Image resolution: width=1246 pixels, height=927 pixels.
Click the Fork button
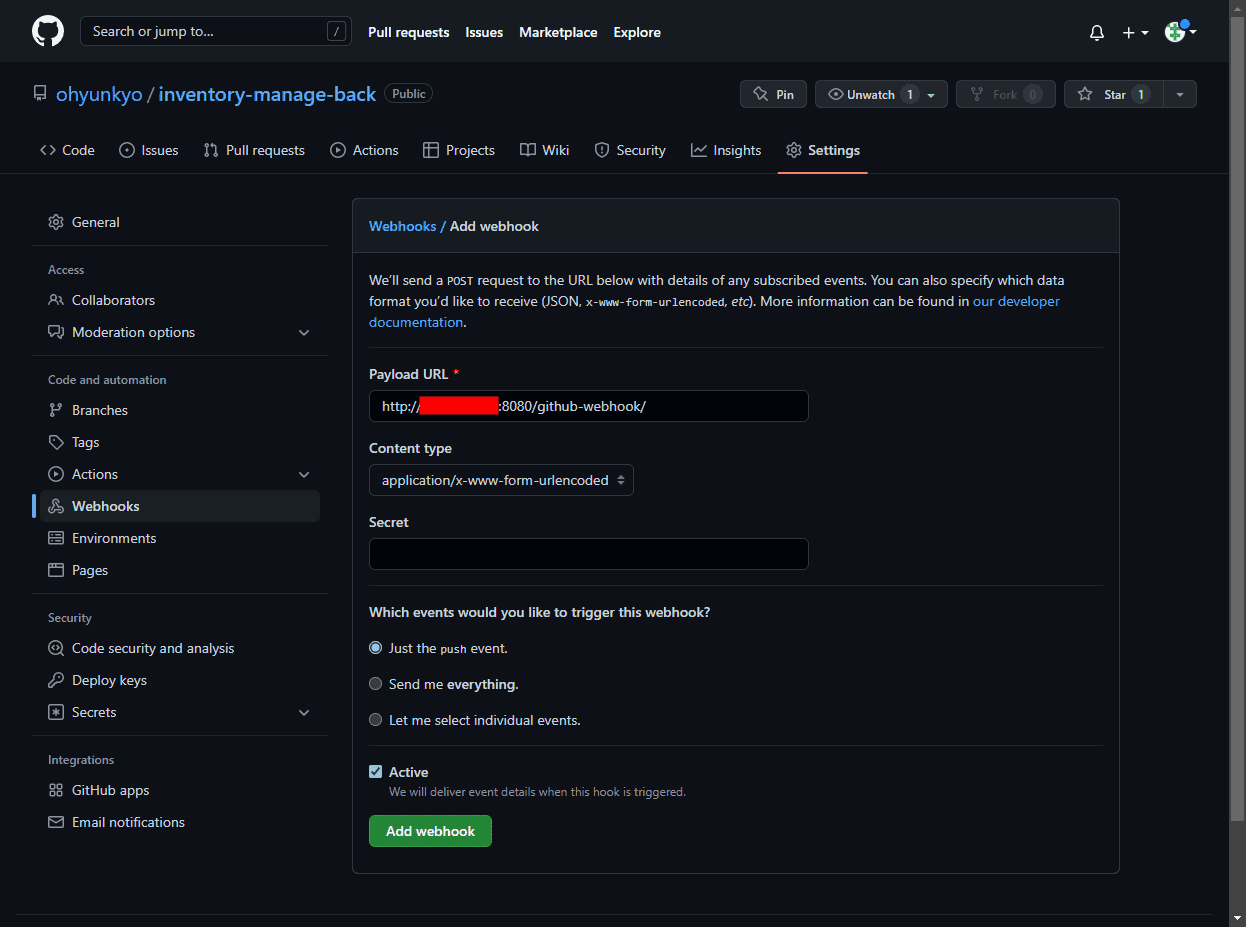(1005, 94)
